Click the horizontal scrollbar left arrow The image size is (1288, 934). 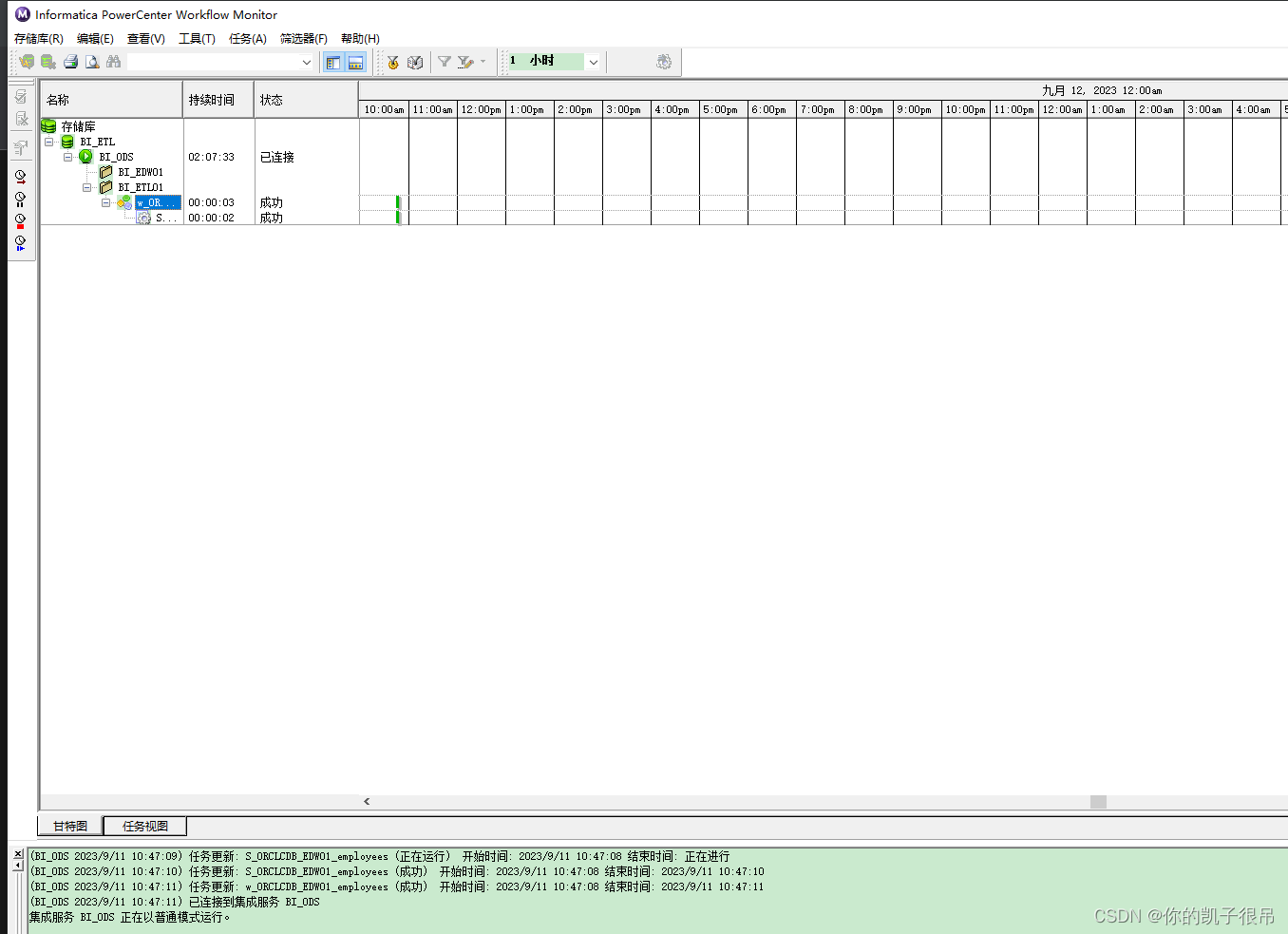367,801
